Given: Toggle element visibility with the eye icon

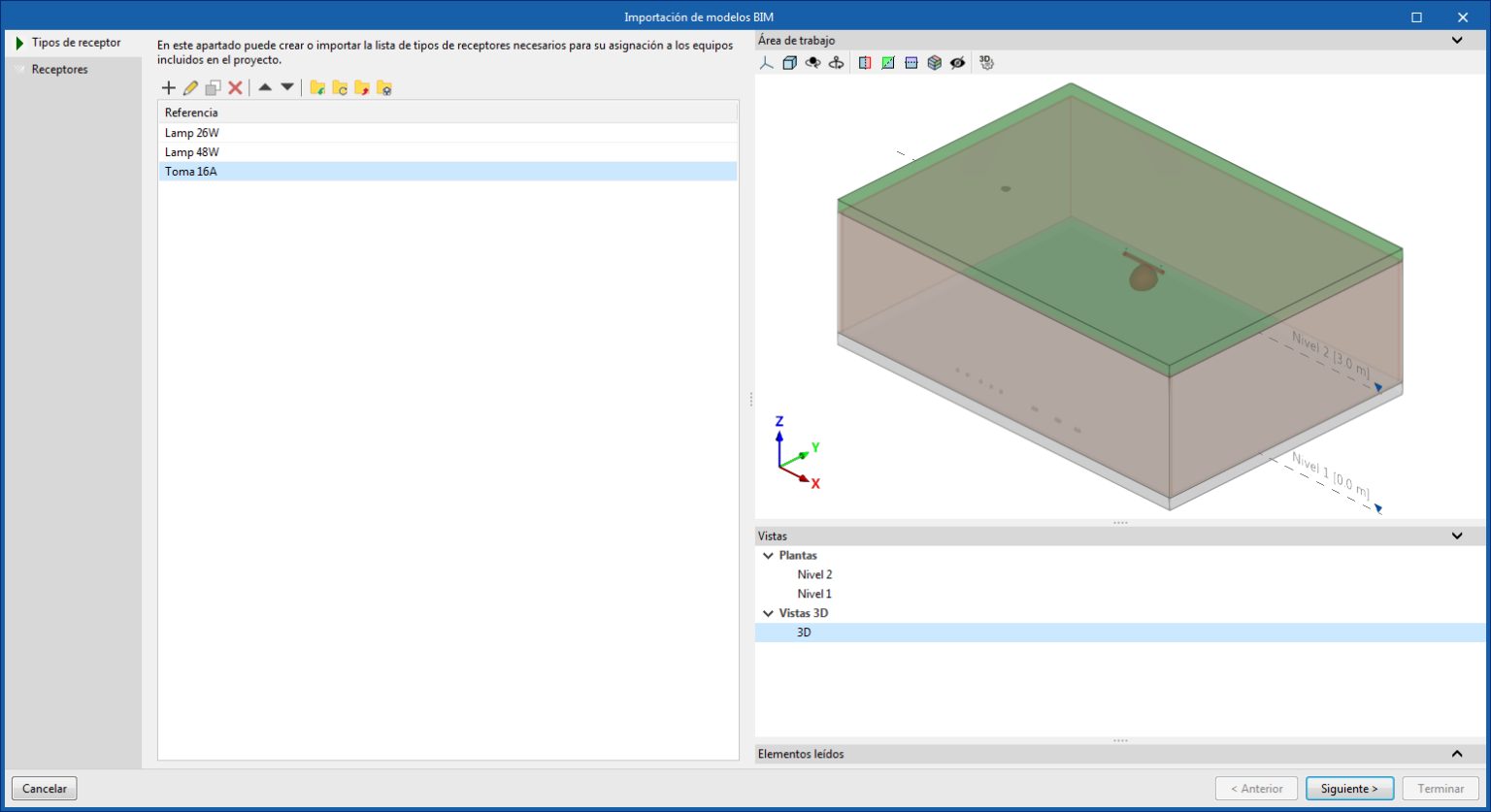Looking at the screenshot, I should (957, 62).
